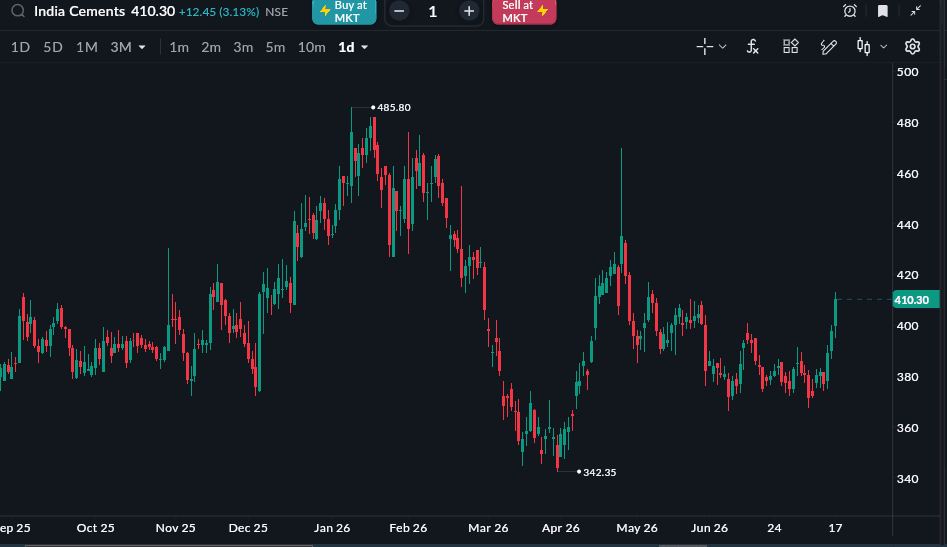947x547 pixels.
Task: Switch to 1m candle interval
Action: pyautogui.click(x=179, y=47)
